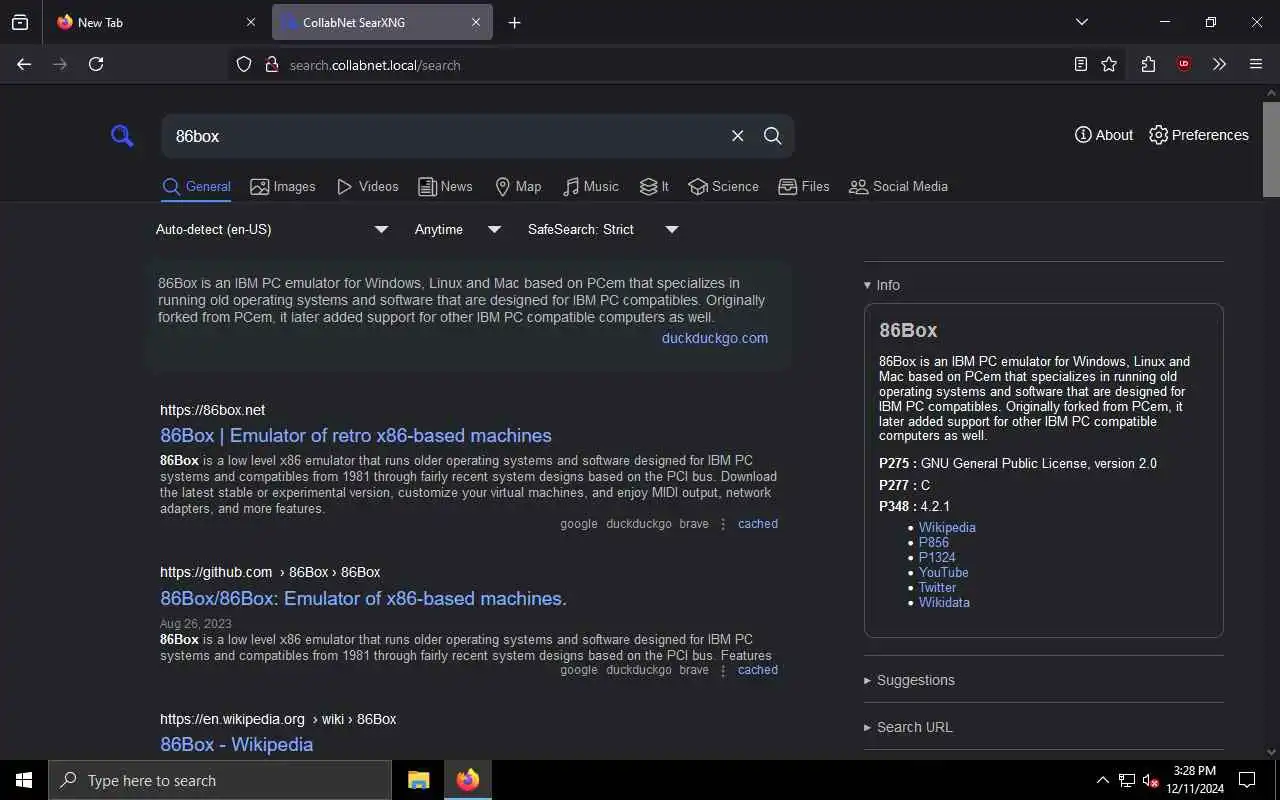Open the Windows Start menu
This screenshot has height=800, width=1280.
tap(24, 780)
